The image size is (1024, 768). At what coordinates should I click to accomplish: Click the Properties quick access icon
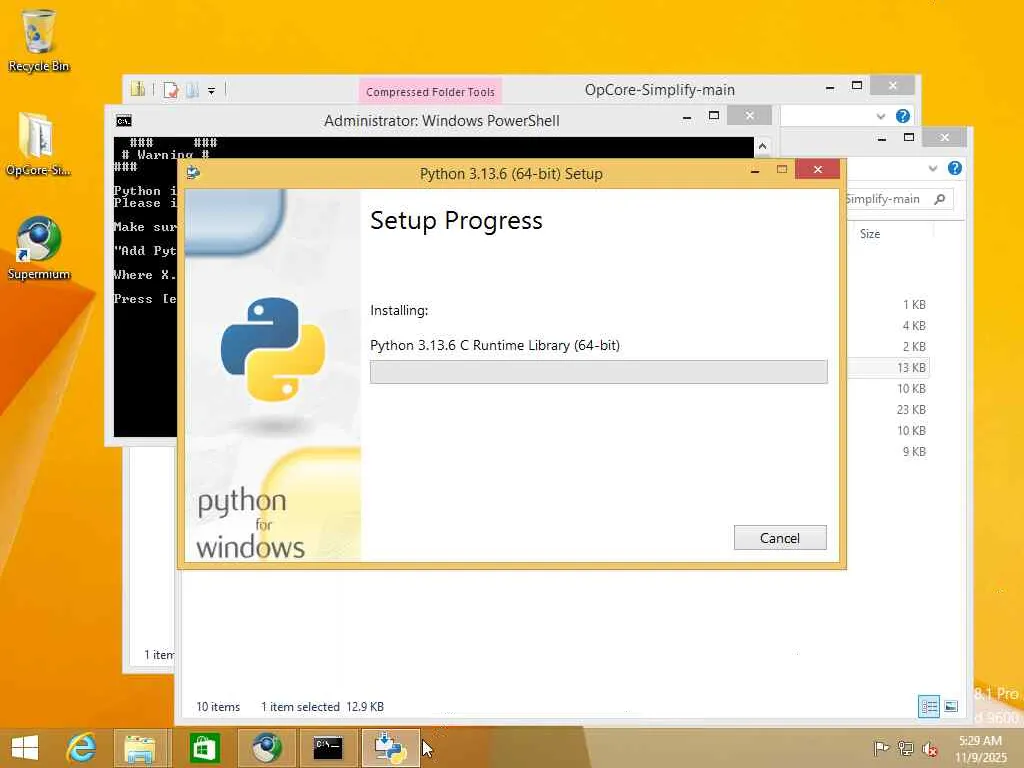click(171, 90)
